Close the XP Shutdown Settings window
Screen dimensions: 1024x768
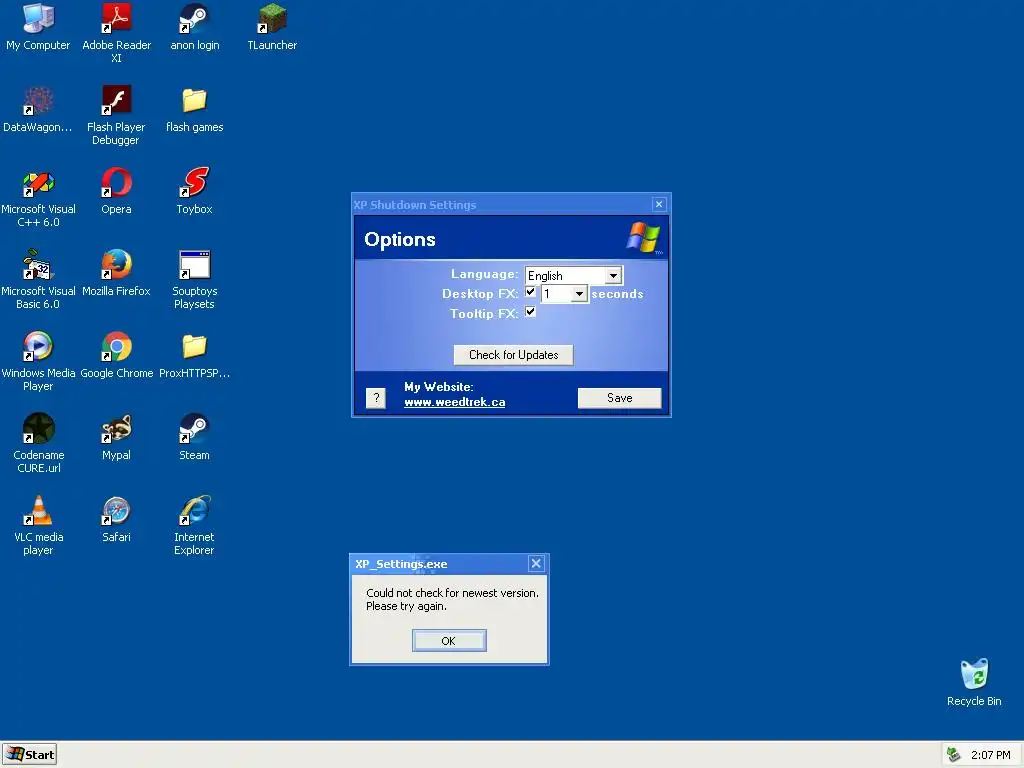tap(659, 204)
